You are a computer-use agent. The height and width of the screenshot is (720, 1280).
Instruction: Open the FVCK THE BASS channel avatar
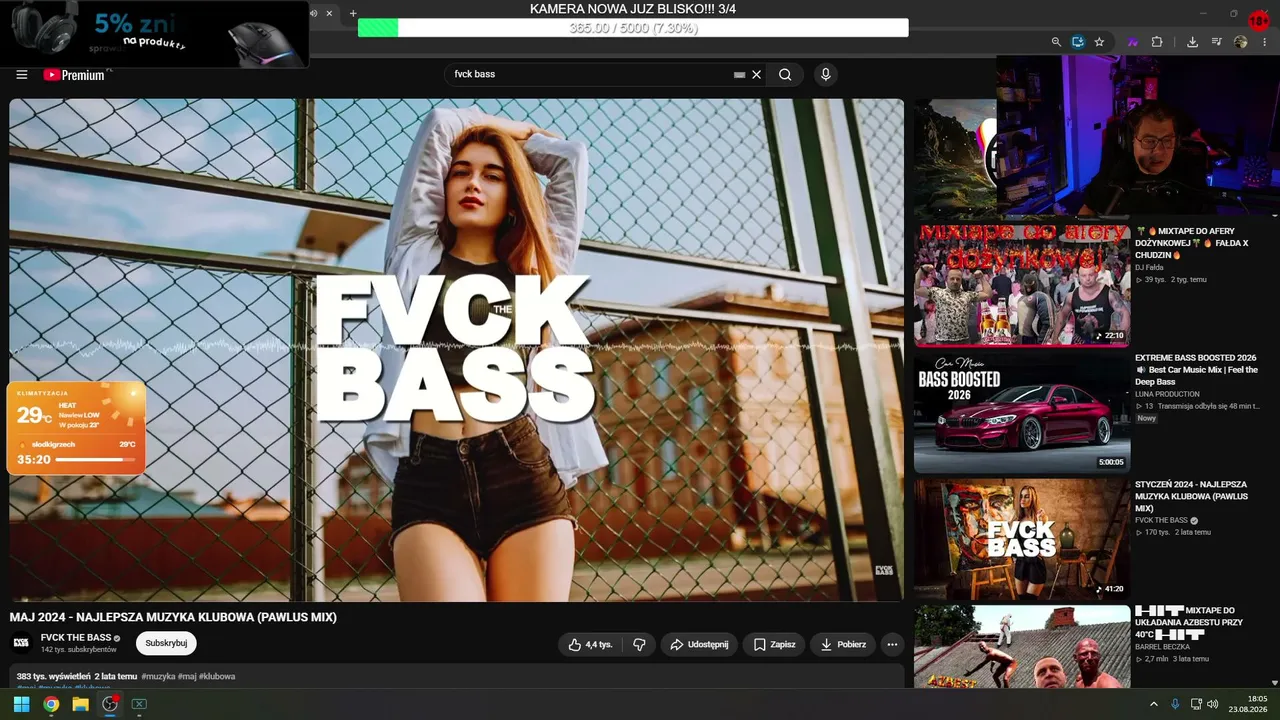point(21,643)
